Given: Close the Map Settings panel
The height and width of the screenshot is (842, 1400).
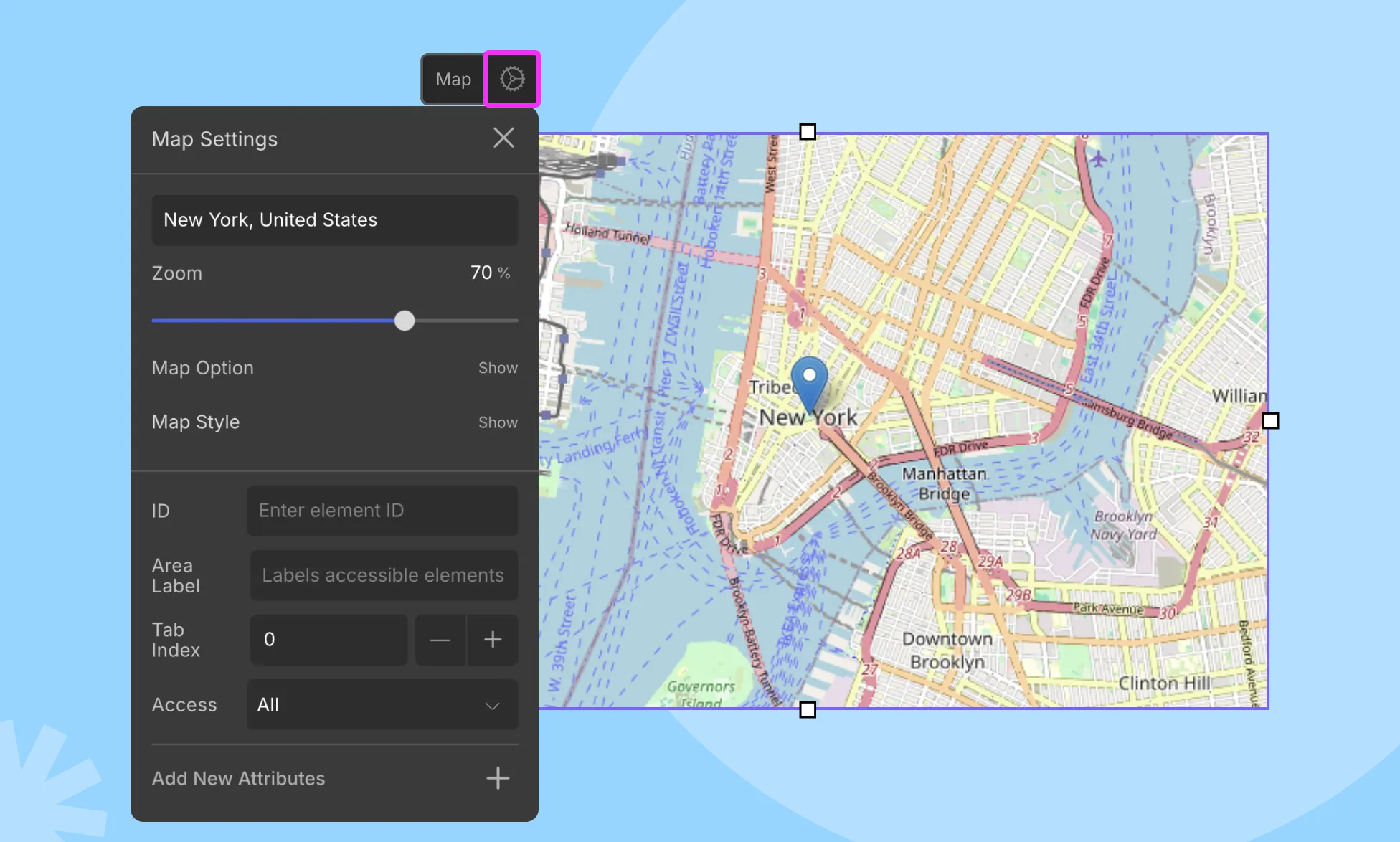Looking at the screenshot, I should 503,138.
